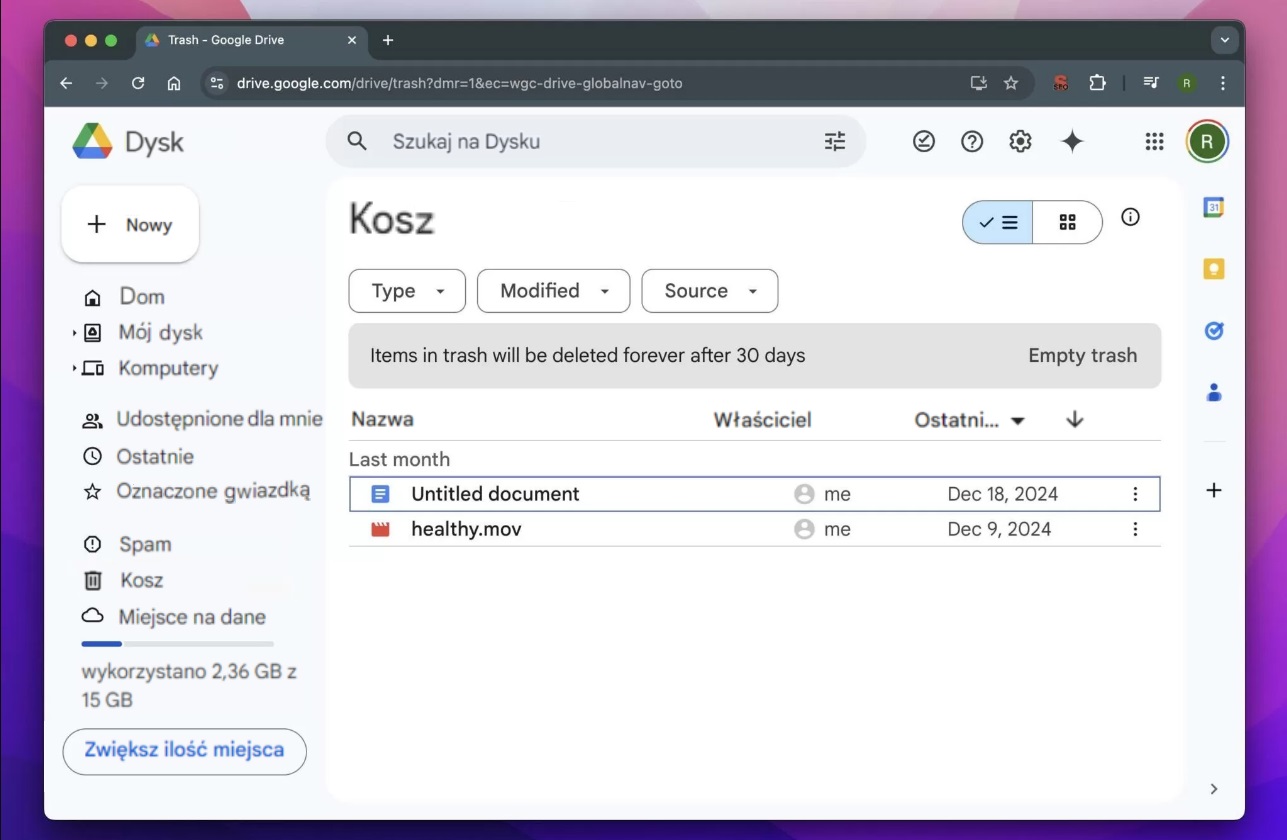The width and height of the screenshot is (1287, 840).
Task: Click the help question mark icon
Action: [972, 142]
